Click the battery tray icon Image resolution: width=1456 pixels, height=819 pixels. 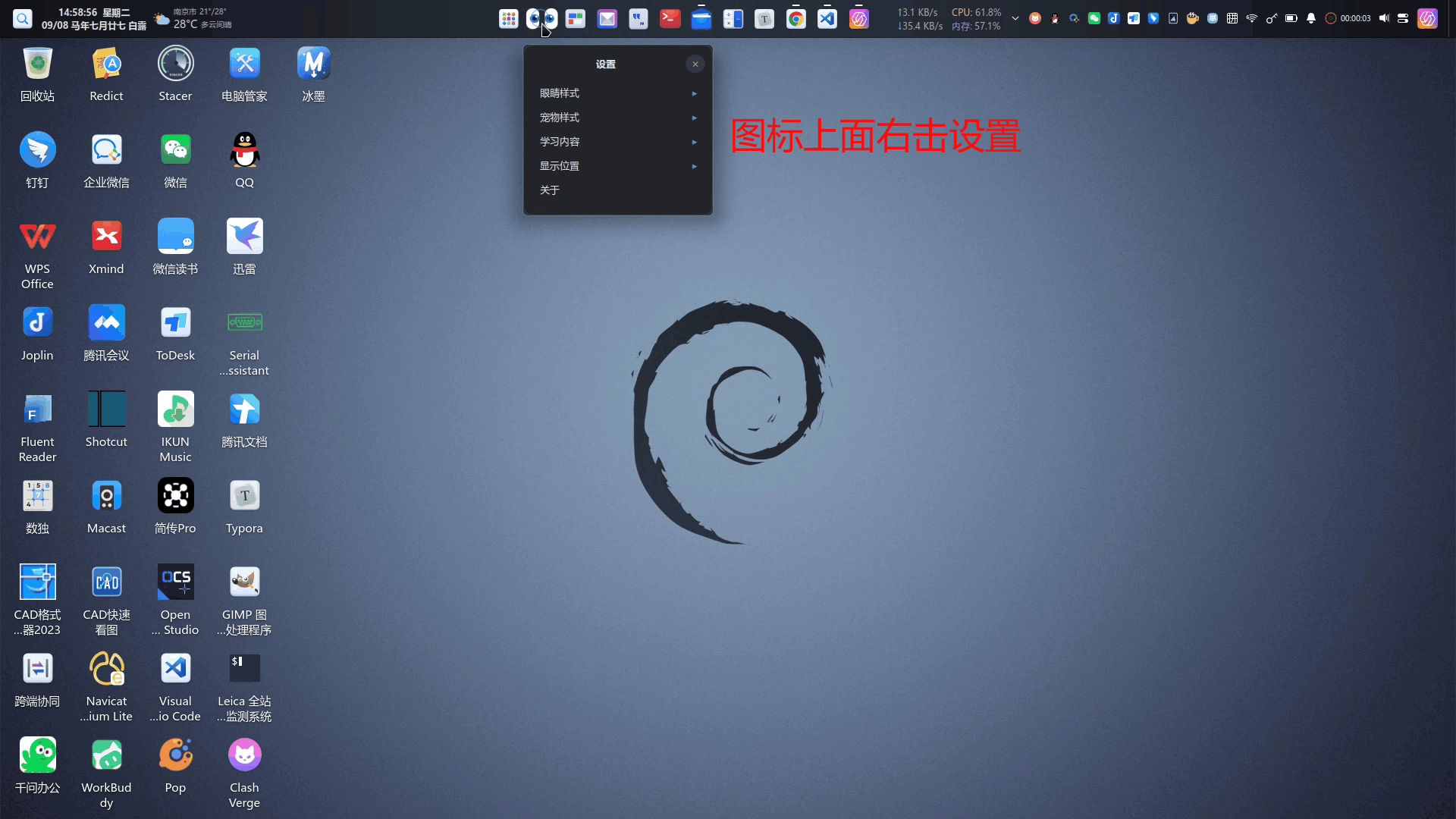tap(1291, 19)
